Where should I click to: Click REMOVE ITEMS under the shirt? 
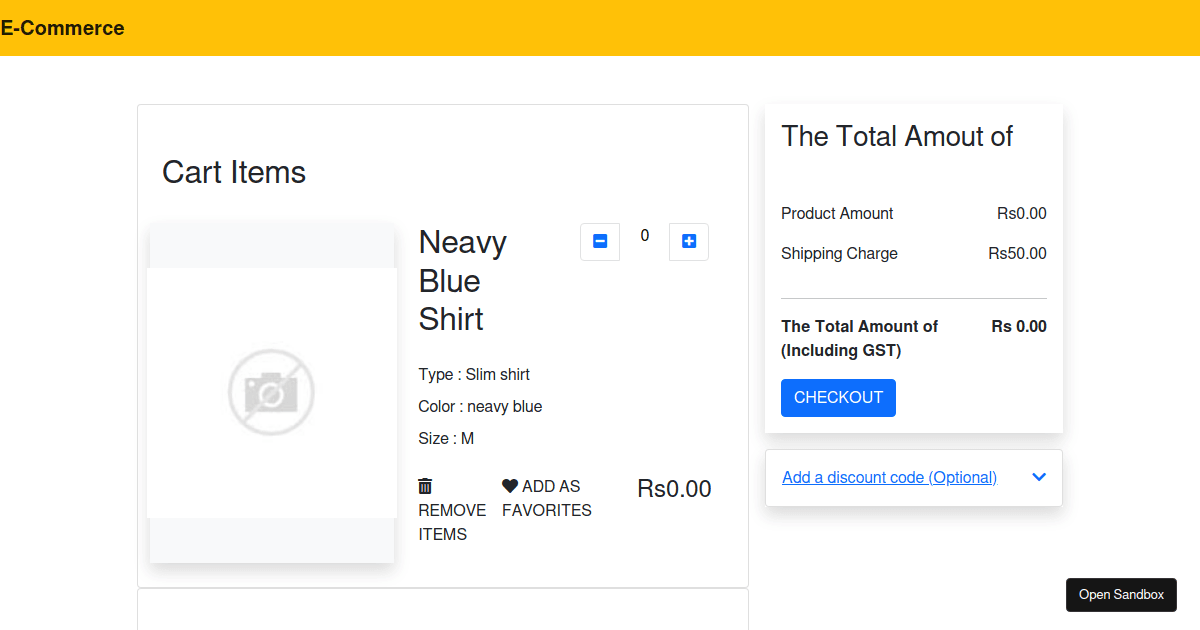coord(451,522)
